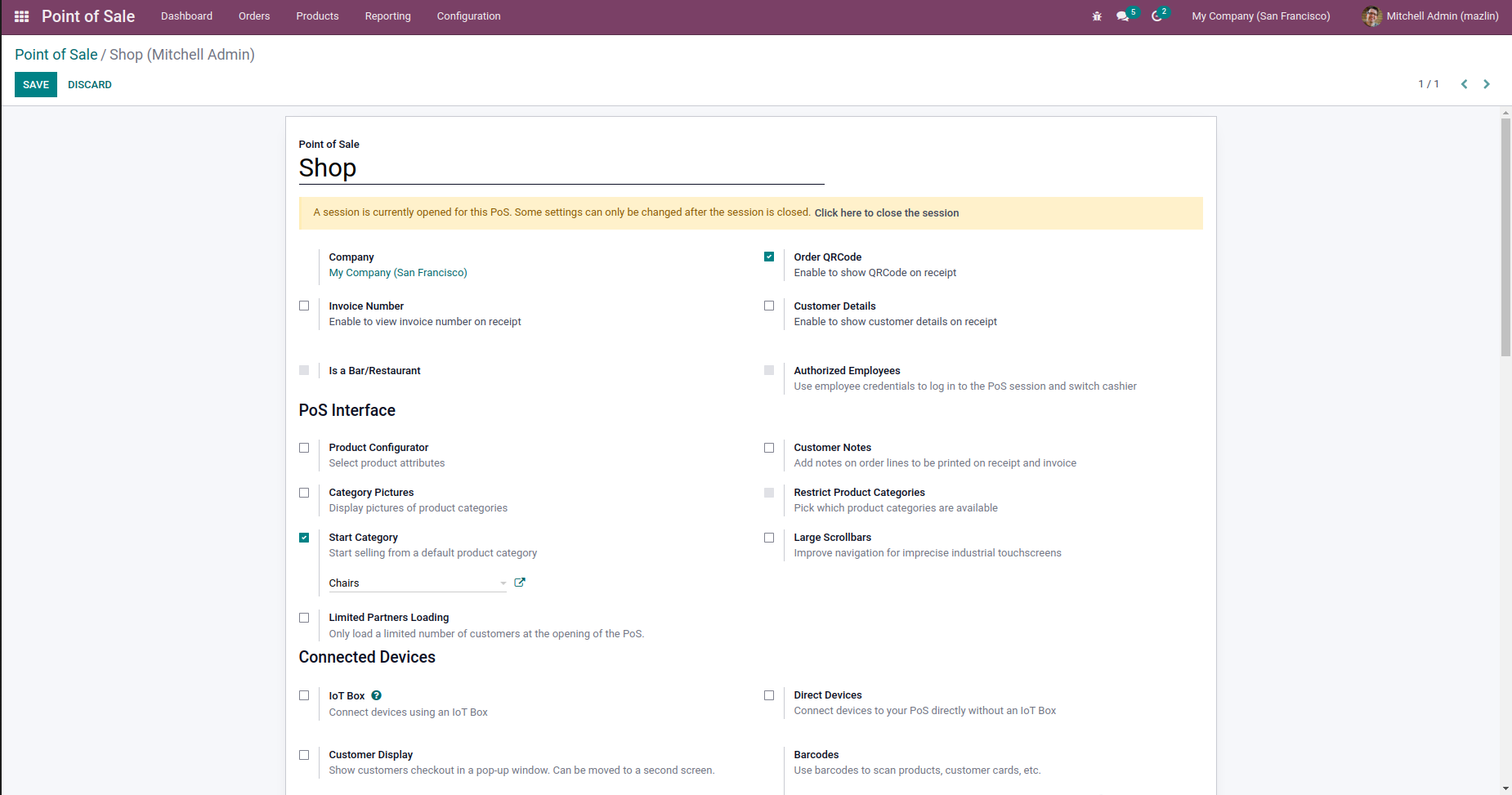Enable the Large Scrollbars checkbox
The width and height of the screenshot is (1512, 795).
pyautogui.click(x=769, y=538)
